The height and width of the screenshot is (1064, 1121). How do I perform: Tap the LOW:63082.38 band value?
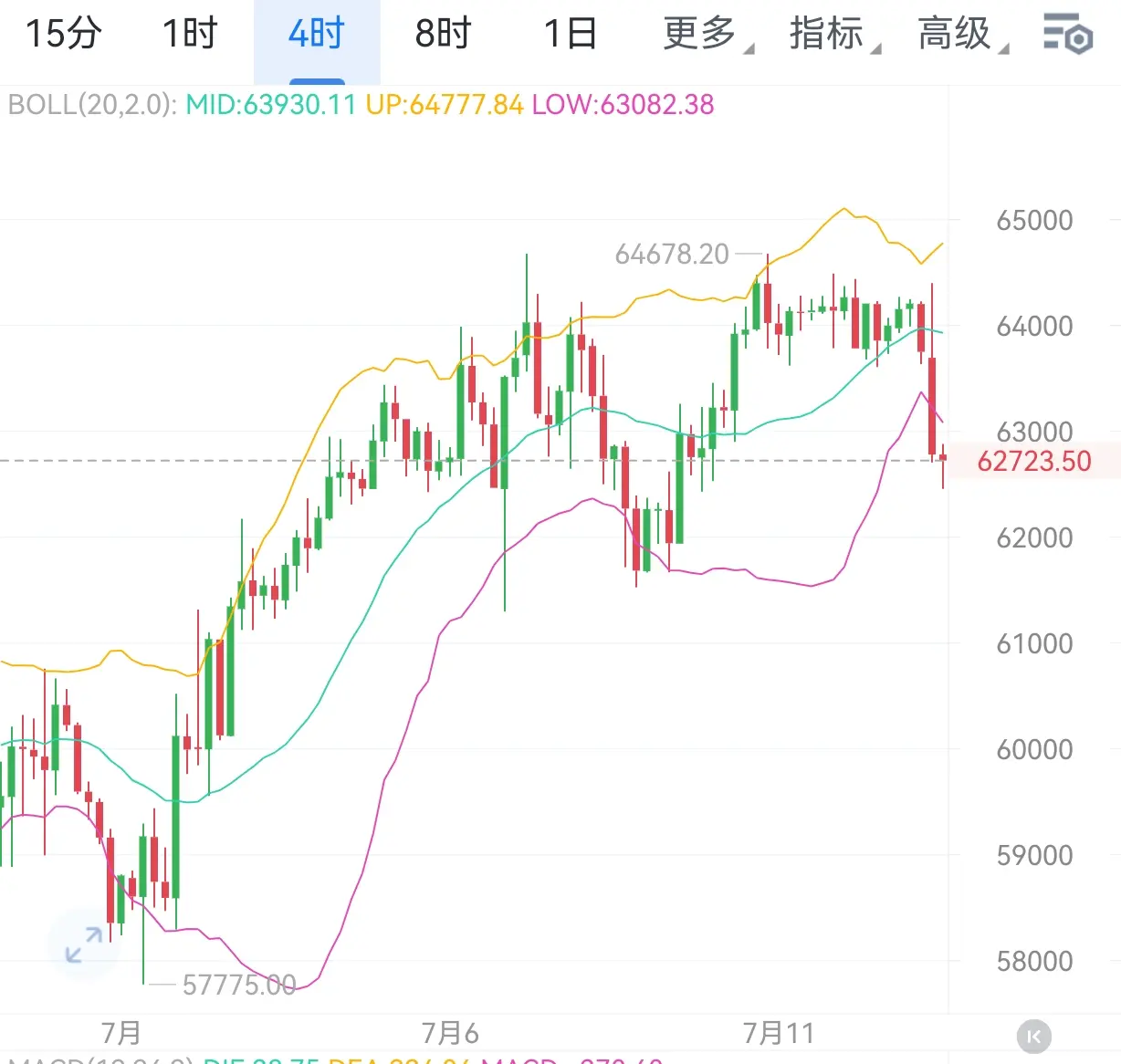(623, 105)
